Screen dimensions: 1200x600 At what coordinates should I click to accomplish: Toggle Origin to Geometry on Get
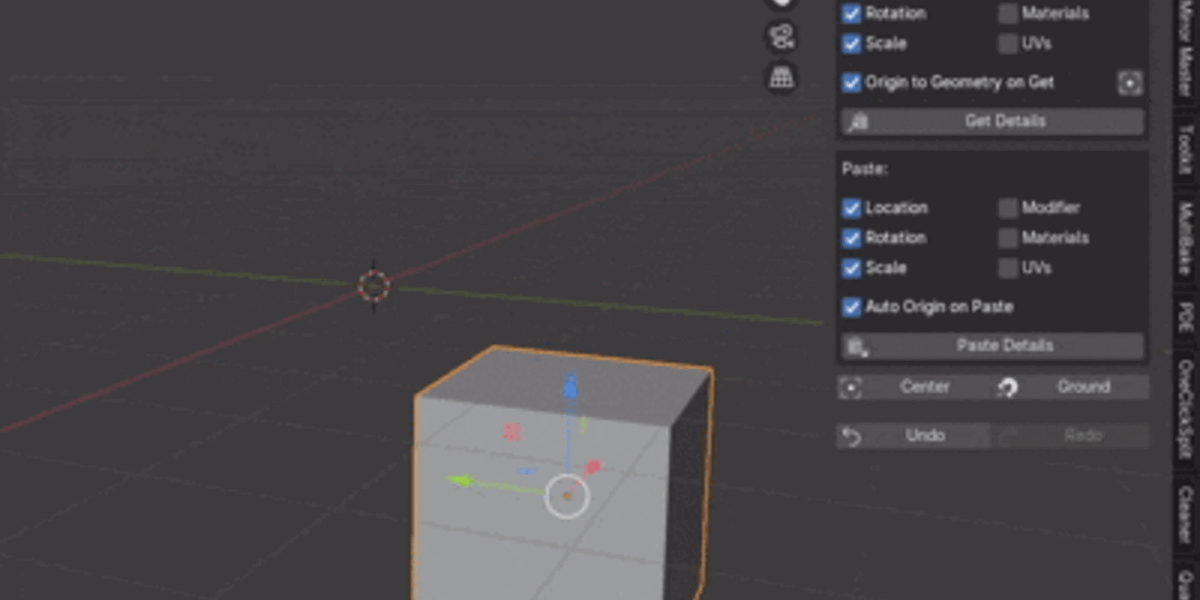click(x=852, y=83)
